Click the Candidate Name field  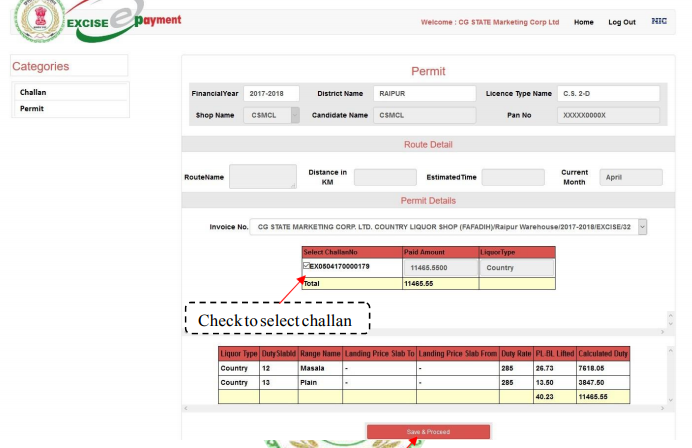coord(424,115)
